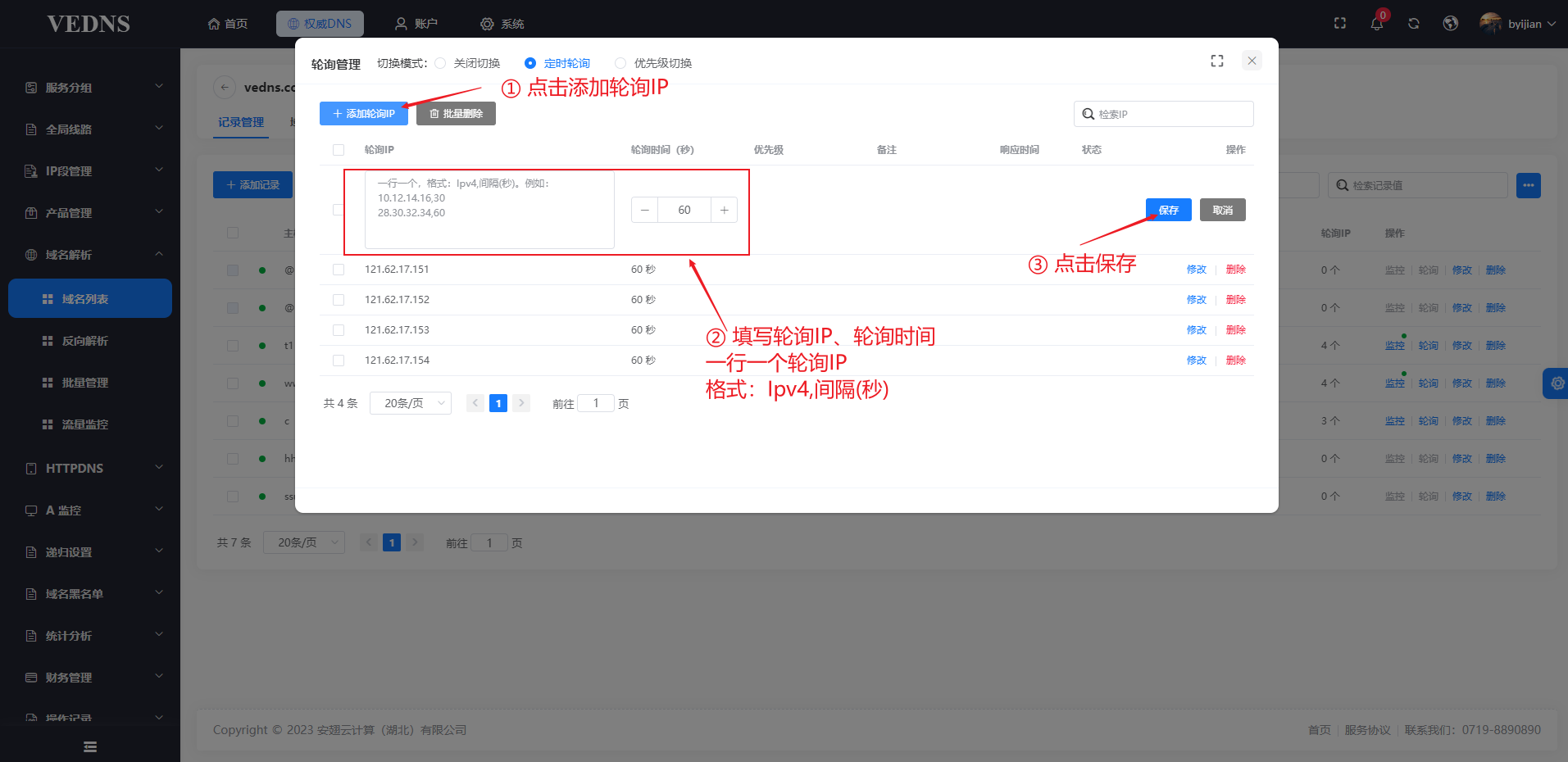Check the new-entry row checkbox

coord(339,210)
